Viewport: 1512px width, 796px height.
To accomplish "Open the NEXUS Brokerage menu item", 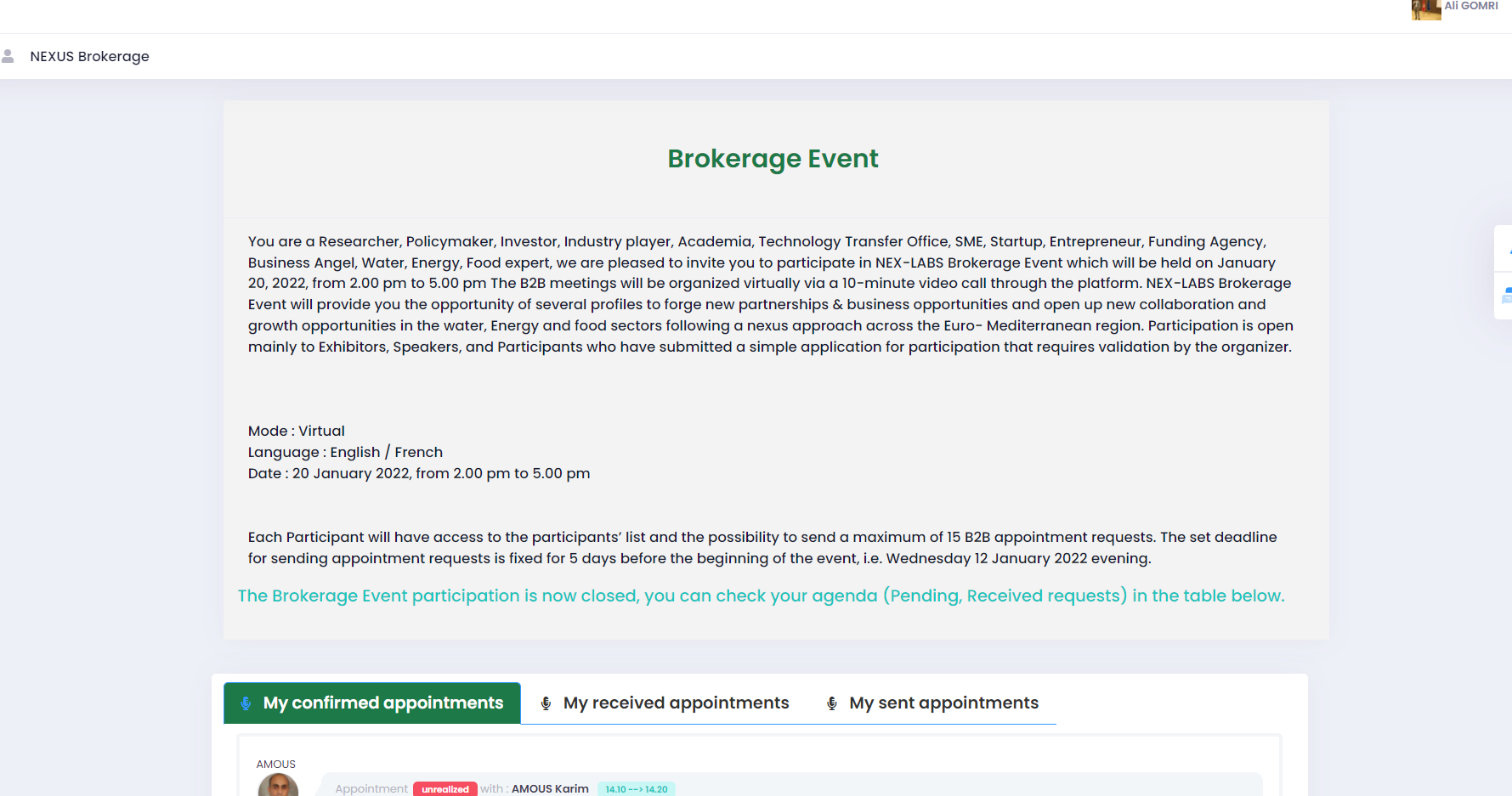I will (x=89, y=56).
